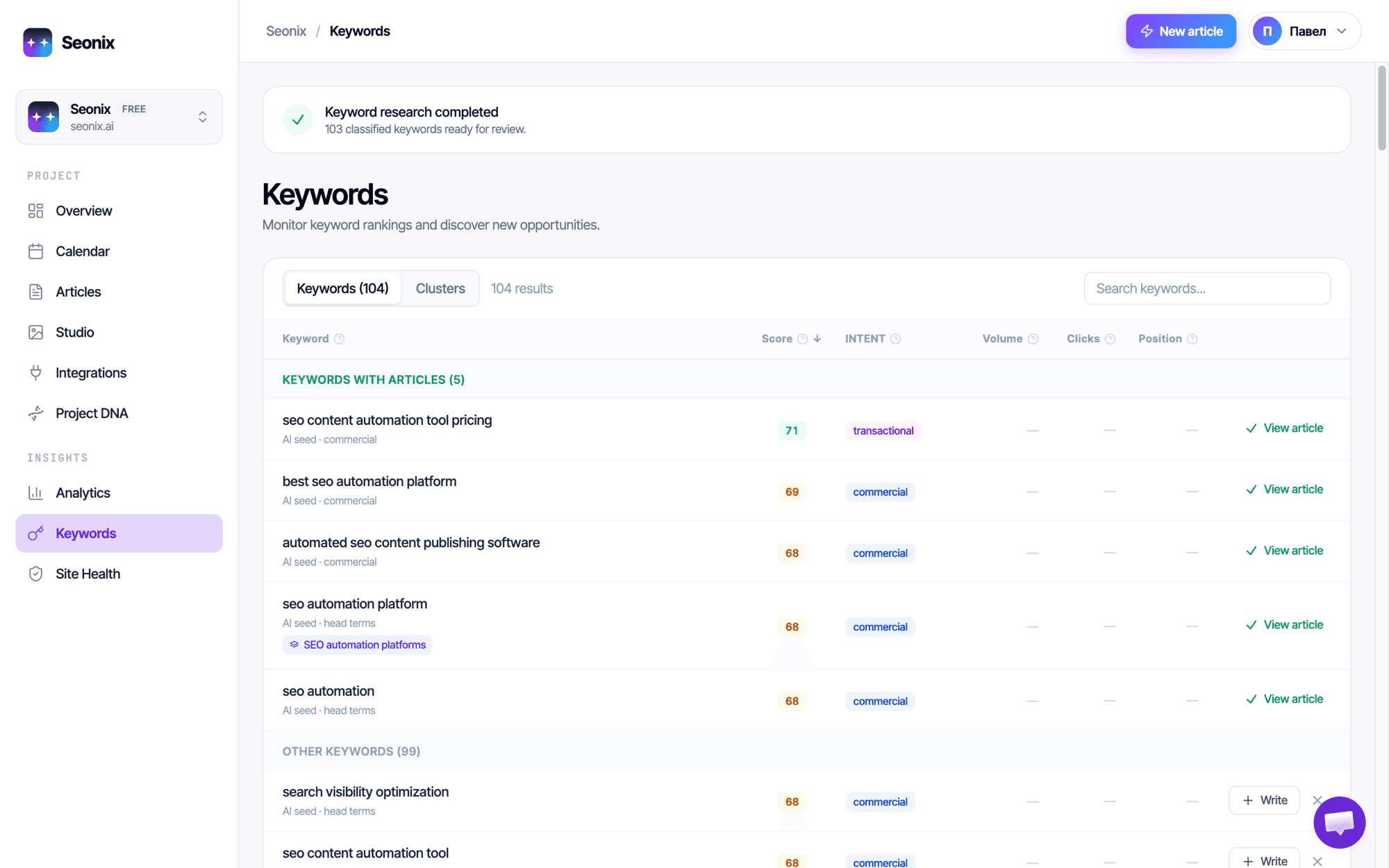Click the Integrations plug icon

click(35, 373)
